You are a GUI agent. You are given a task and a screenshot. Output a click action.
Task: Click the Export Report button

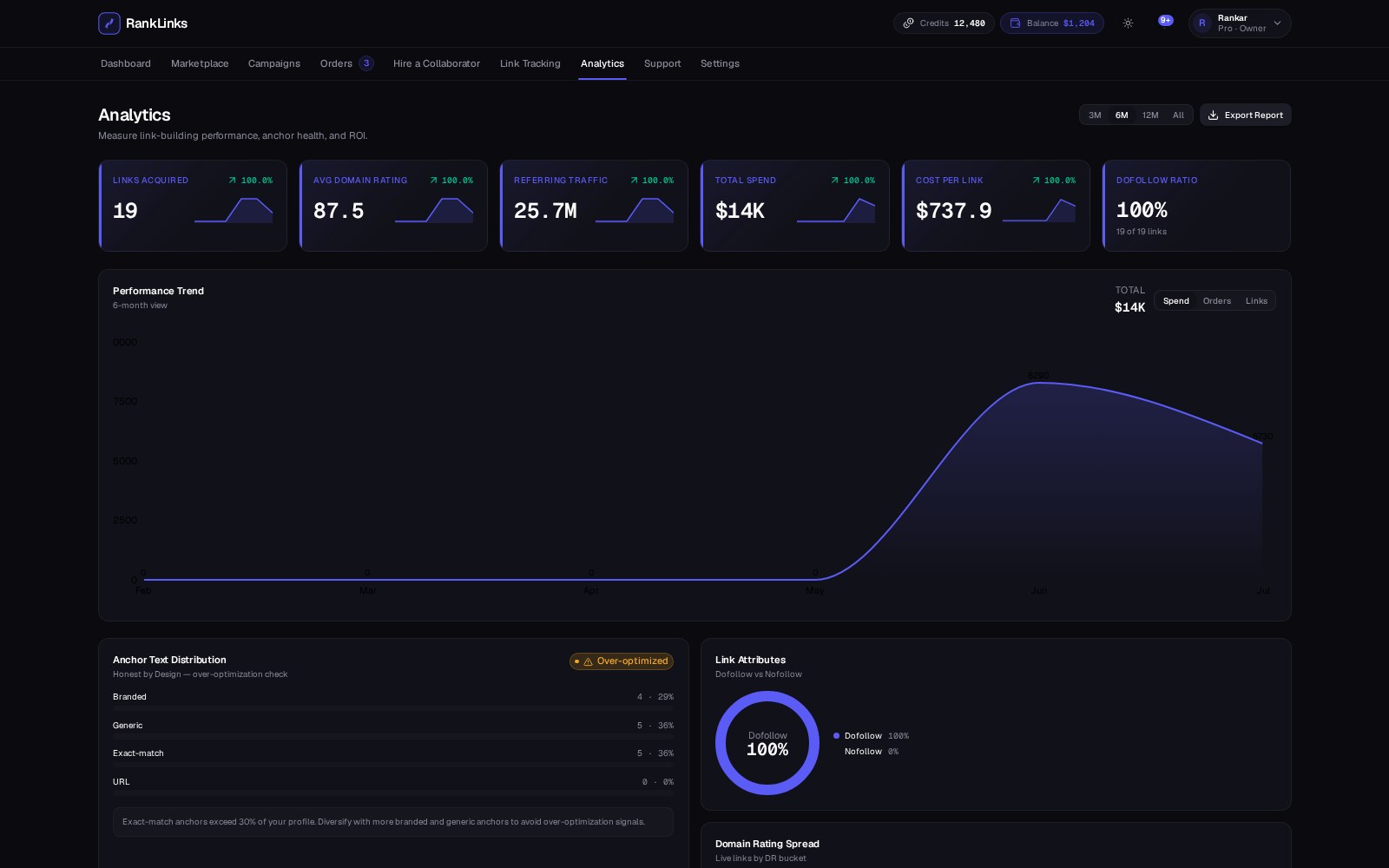coord(1245,115)
